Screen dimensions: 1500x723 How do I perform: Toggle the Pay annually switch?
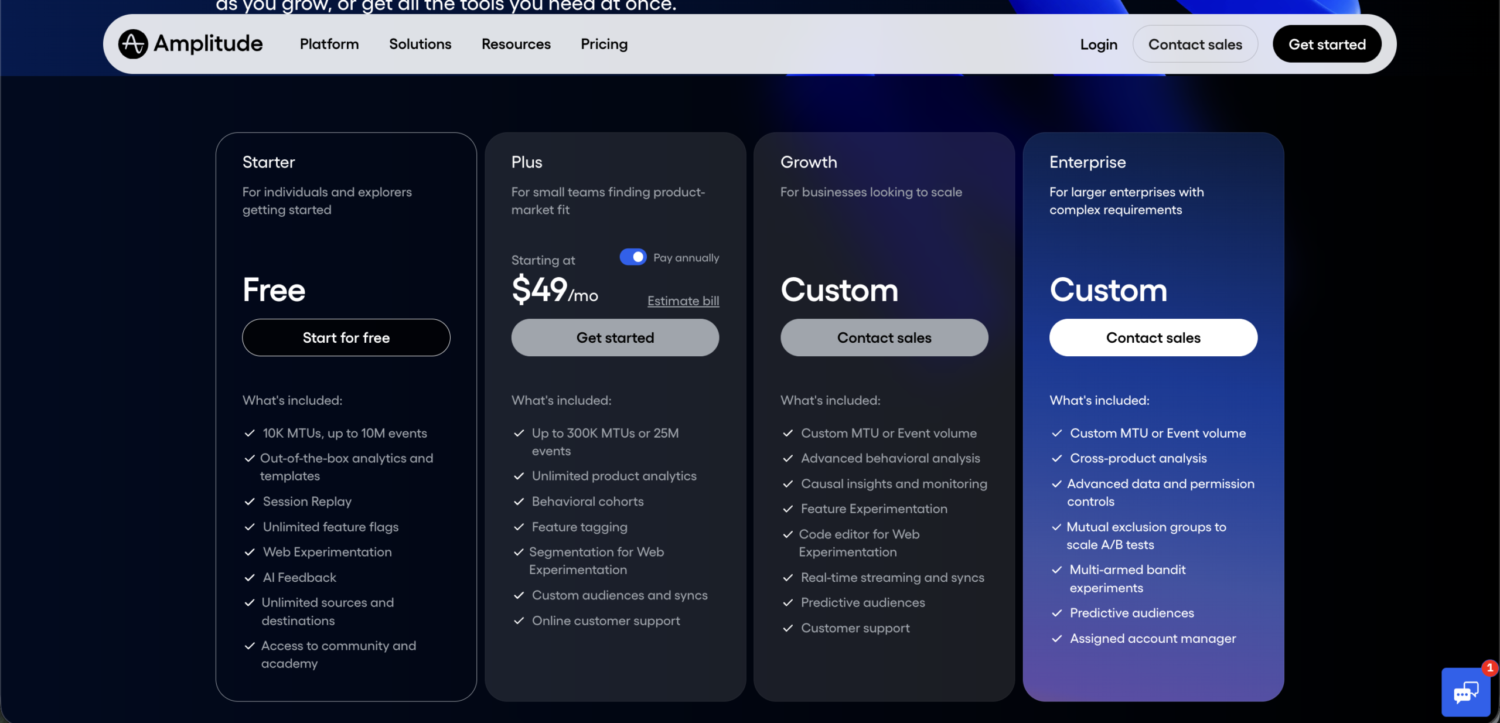[x=633, y=257]
